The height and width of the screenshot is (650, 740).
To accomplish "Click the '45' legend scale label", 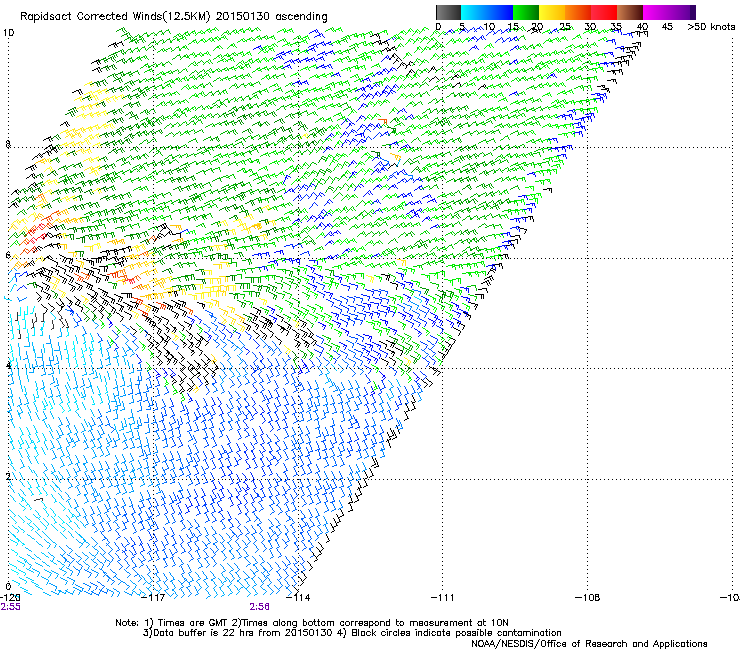I will (x=667, y=27).
